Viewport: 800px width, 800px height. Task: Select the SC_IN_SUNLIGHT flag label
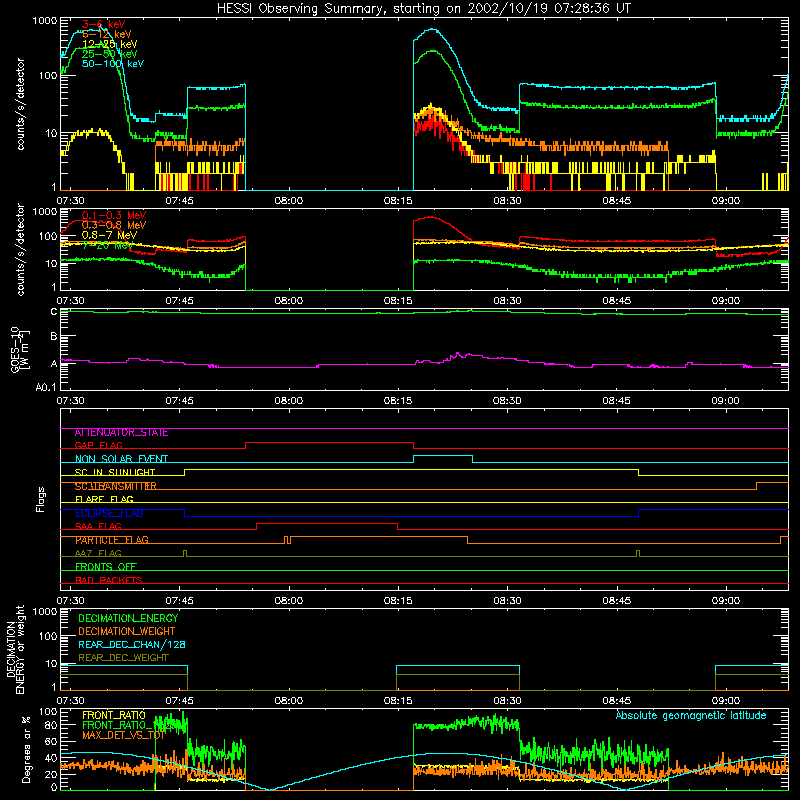click(x=115, y=472)
